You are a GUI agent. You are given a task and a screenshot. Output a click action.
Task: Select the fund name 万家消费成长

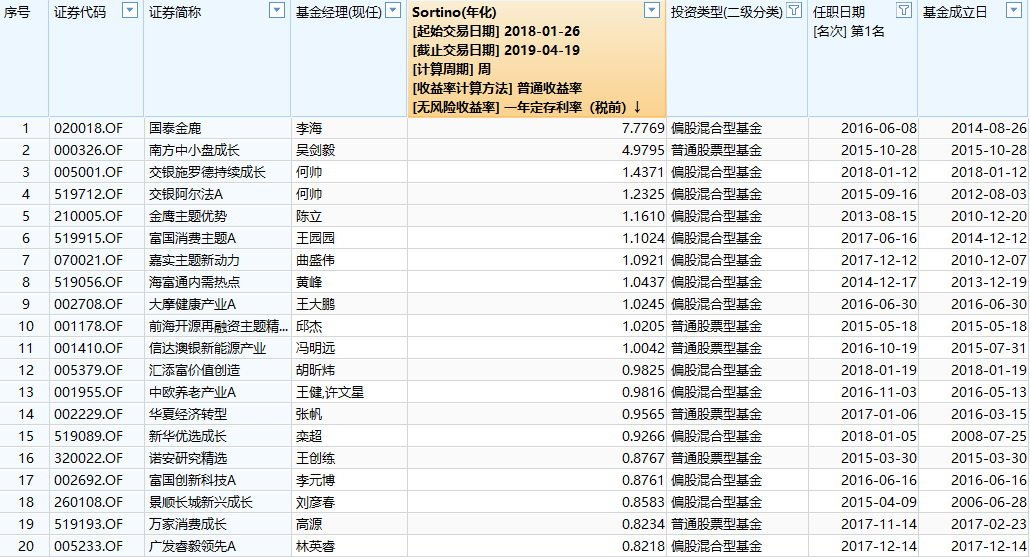[187, 524]
